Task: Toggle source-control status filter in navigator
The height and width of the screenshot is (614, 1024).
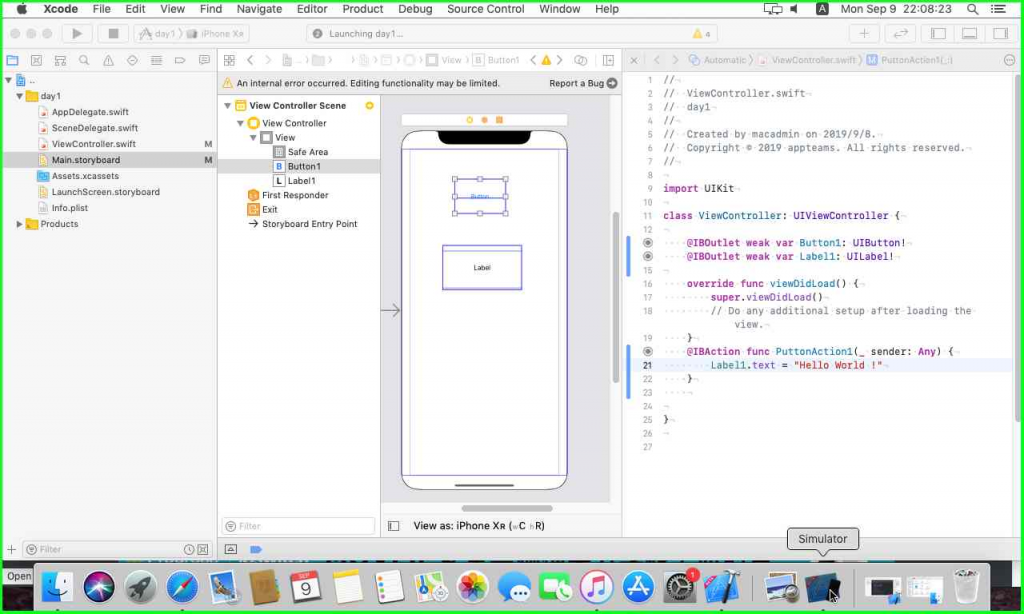Action: (x=203, y=549)
